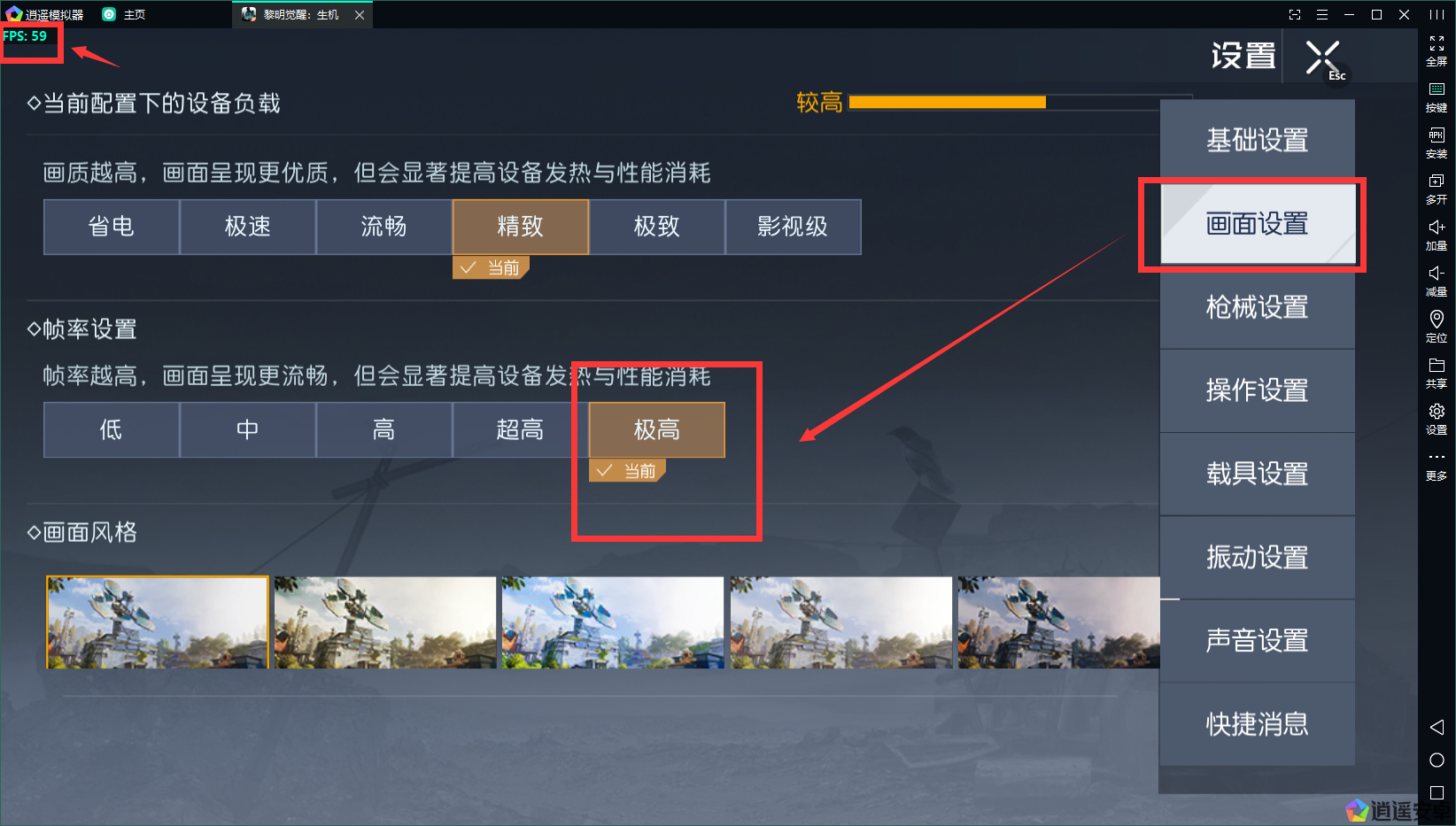Set the frame rate to 低
1456x826 pixels.
pyautogui.click(x=112, y=430)
